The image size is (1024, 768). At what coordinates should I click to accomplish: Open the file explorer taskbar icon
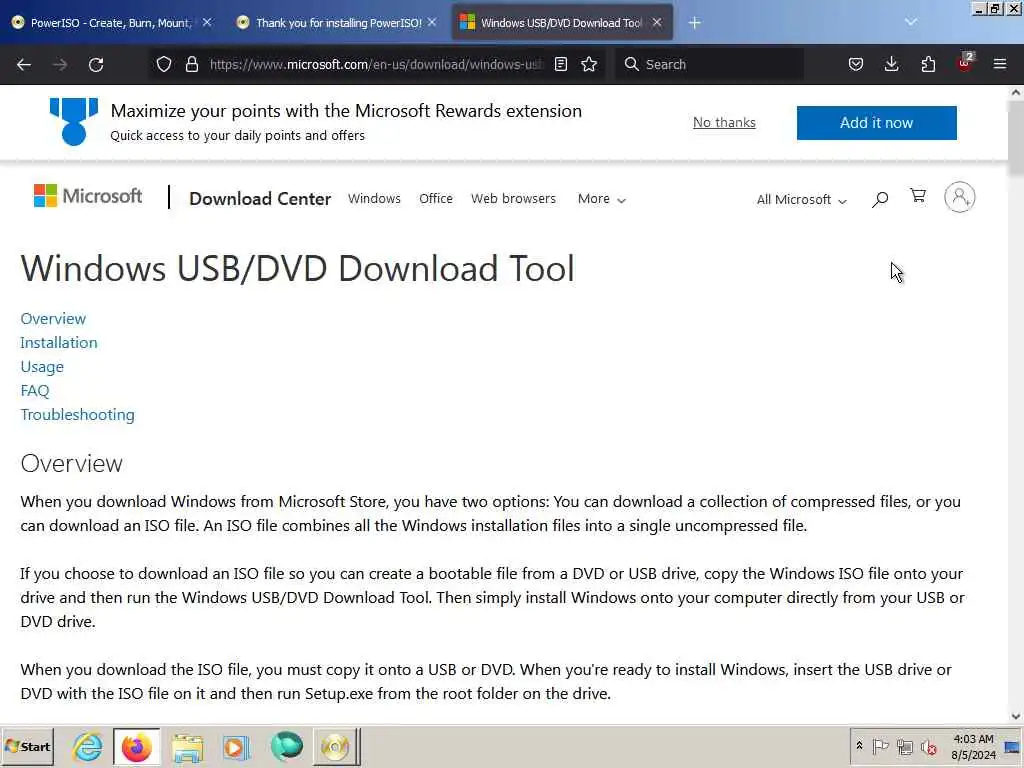pos(187,746)
